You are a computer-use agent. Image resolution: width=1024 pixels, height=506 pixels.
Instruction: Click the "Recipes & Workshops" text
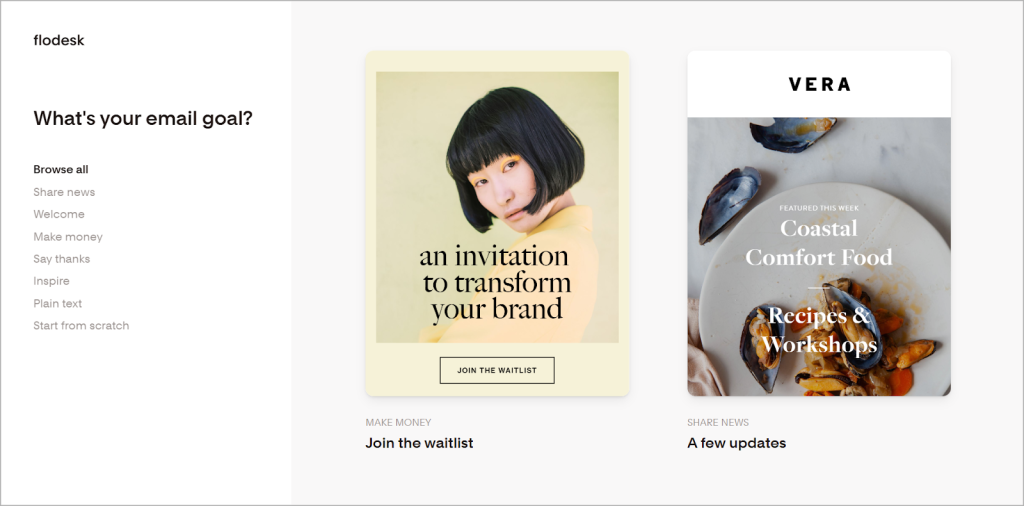[x=819, y=331]
